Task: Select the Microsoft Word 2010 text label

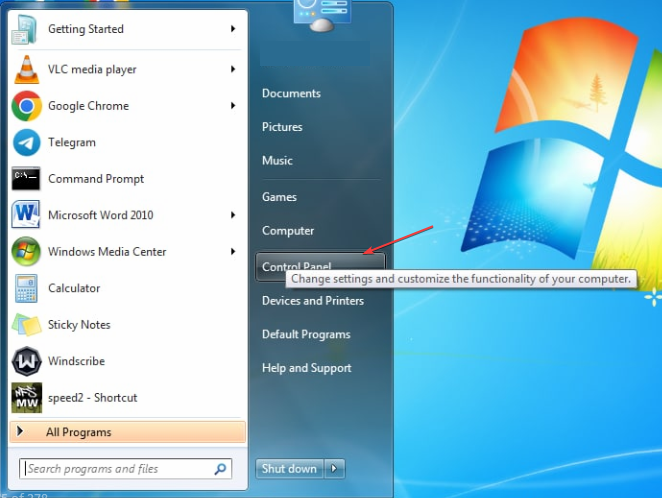Action: pyautogui.click(x=100, y=215)
